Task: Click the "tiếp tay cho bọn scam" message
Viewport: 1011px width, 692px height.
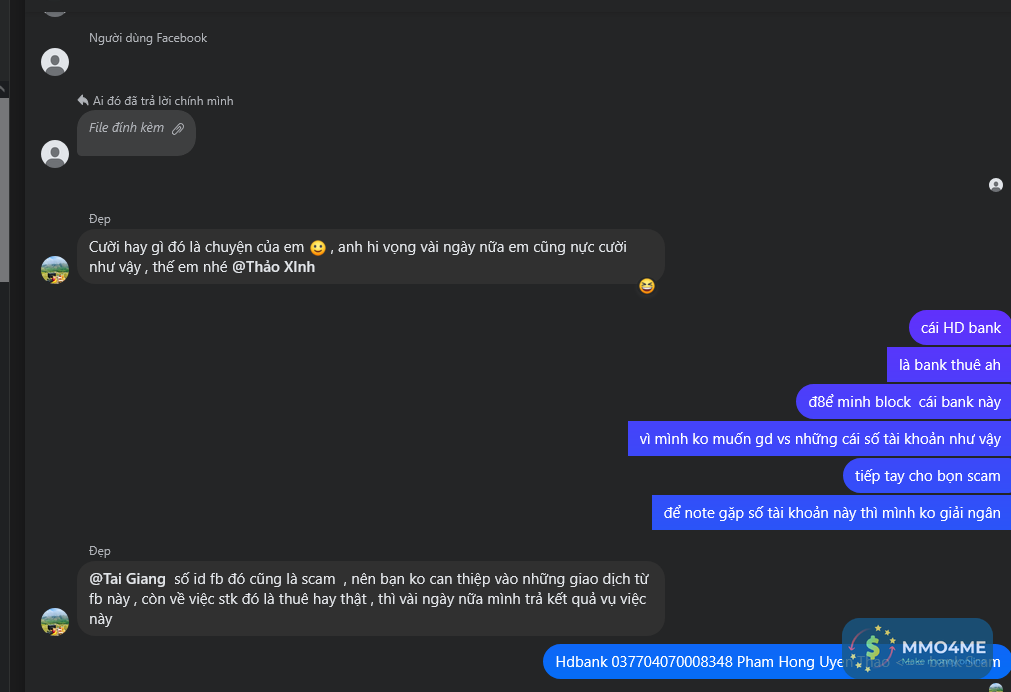Action: pos(926,476)
